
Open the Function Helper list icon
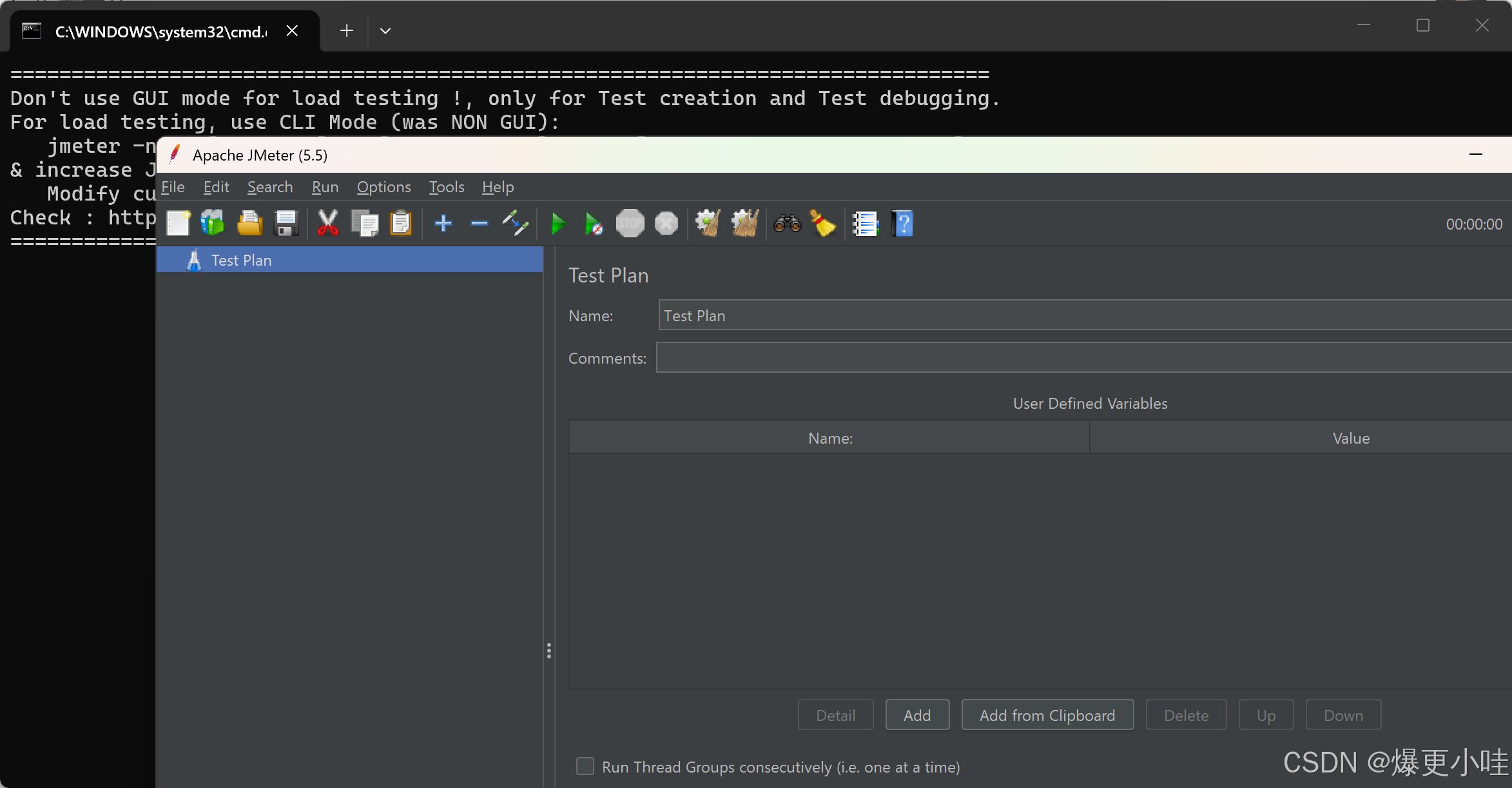point(865,224)
